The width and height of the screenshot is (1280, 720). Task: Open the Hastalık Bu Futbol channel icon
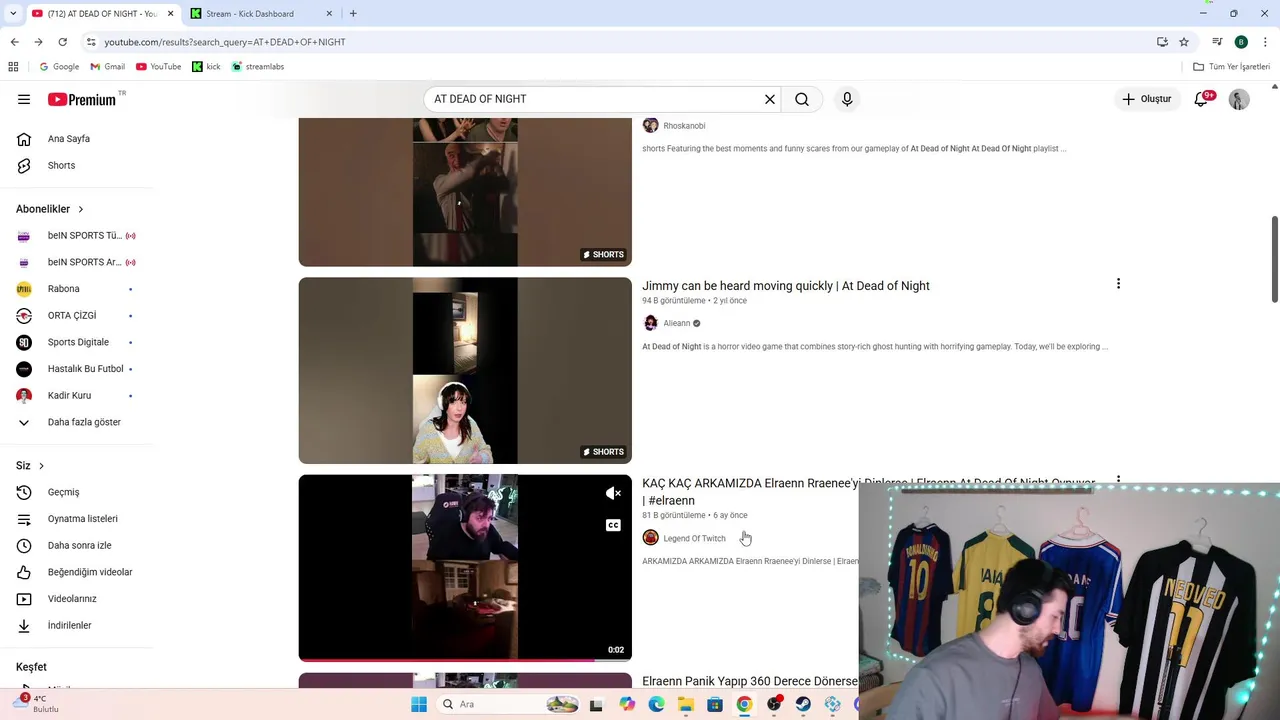(x=24, y=369)
